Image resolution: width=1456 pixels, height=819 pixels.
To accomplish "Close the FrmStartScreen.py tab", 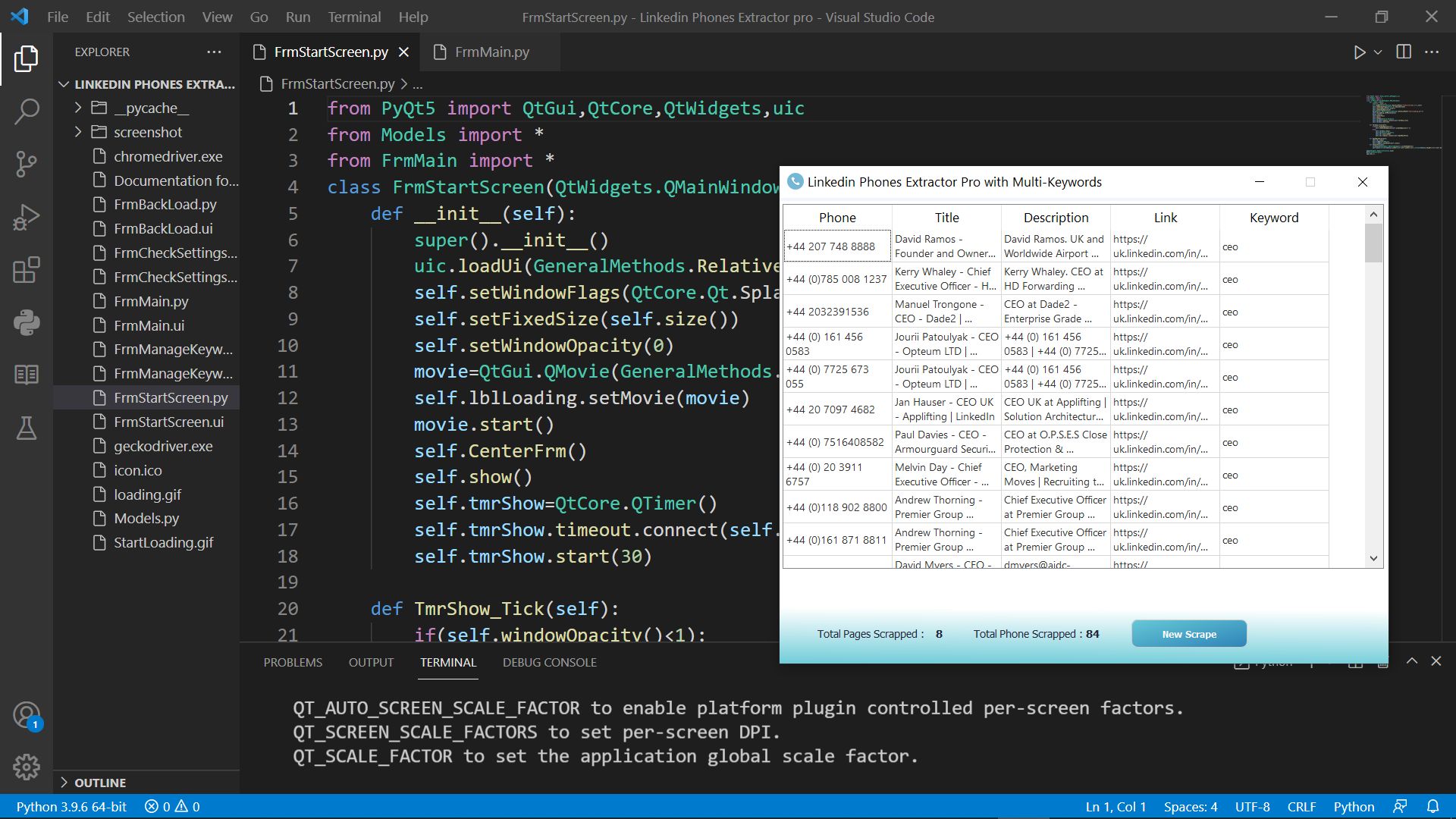I will click(x=404, y=52).
